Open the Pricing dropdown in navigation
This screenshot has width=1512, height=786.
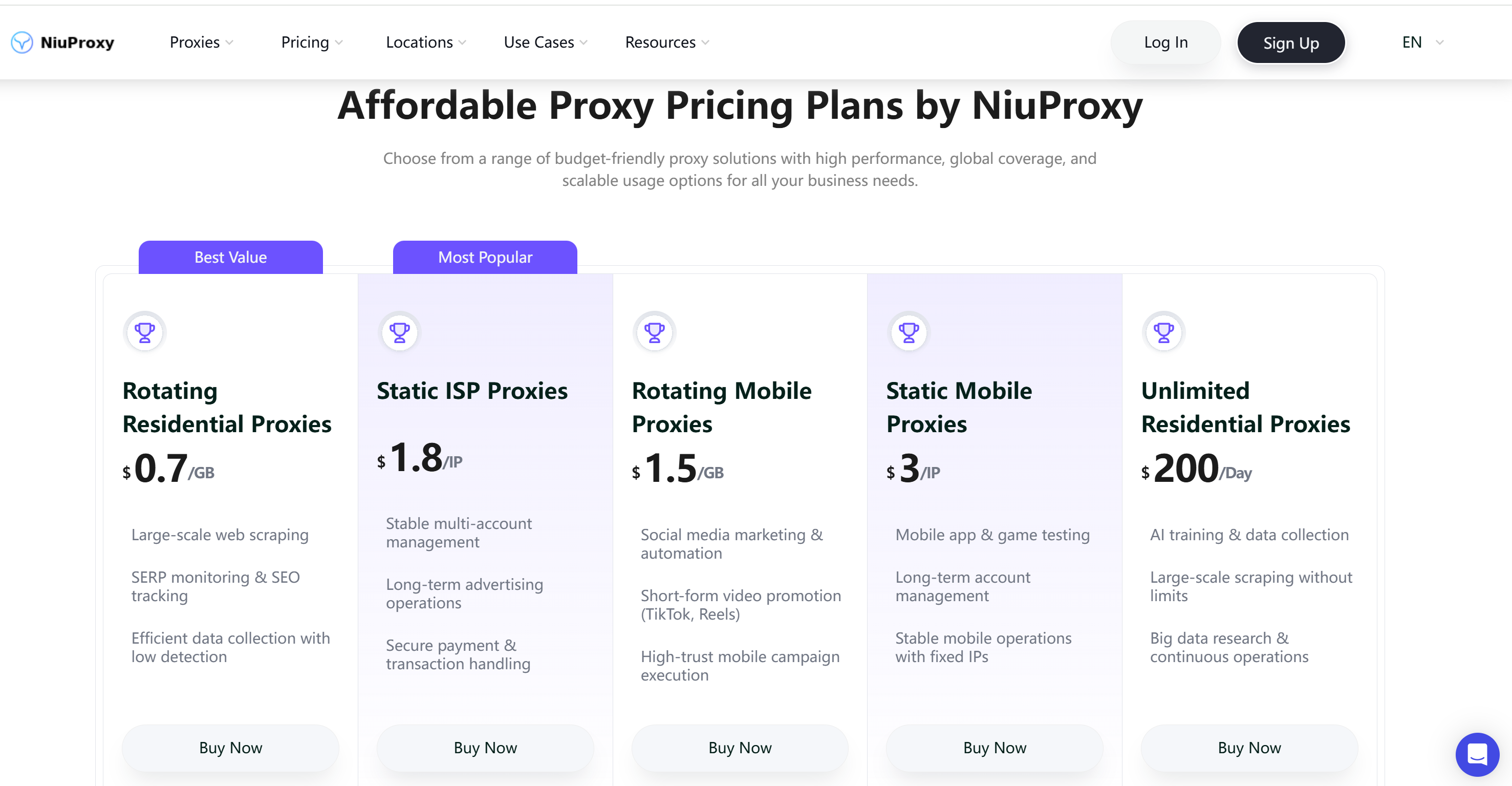[312, 43]
